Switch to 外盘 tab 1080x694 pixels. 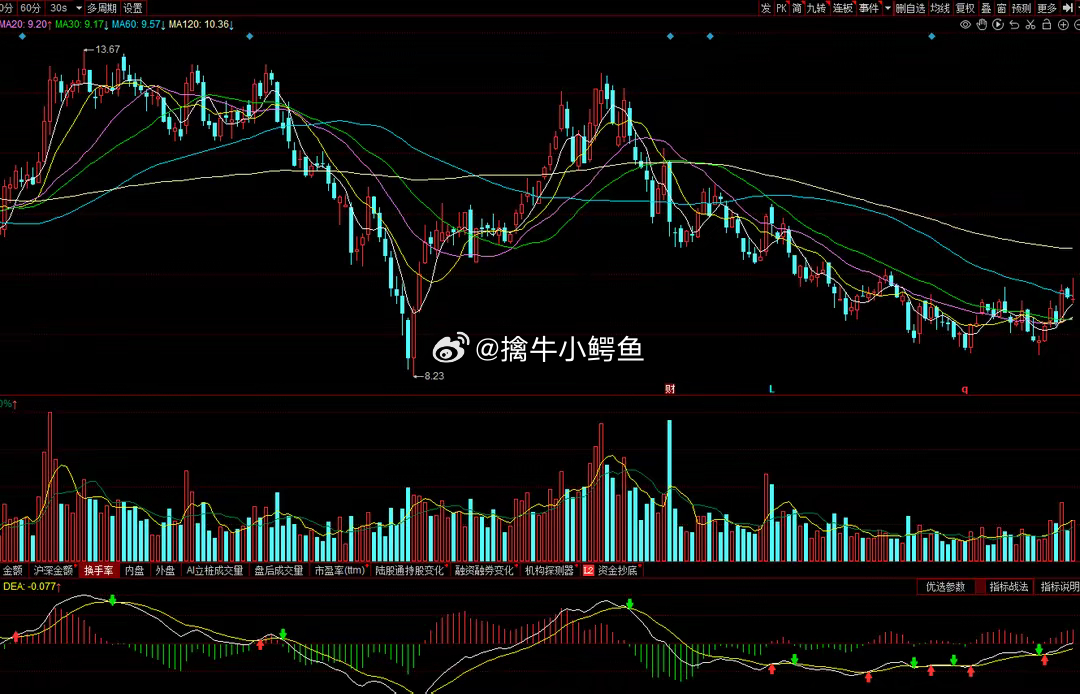click(x=165, y=570)
